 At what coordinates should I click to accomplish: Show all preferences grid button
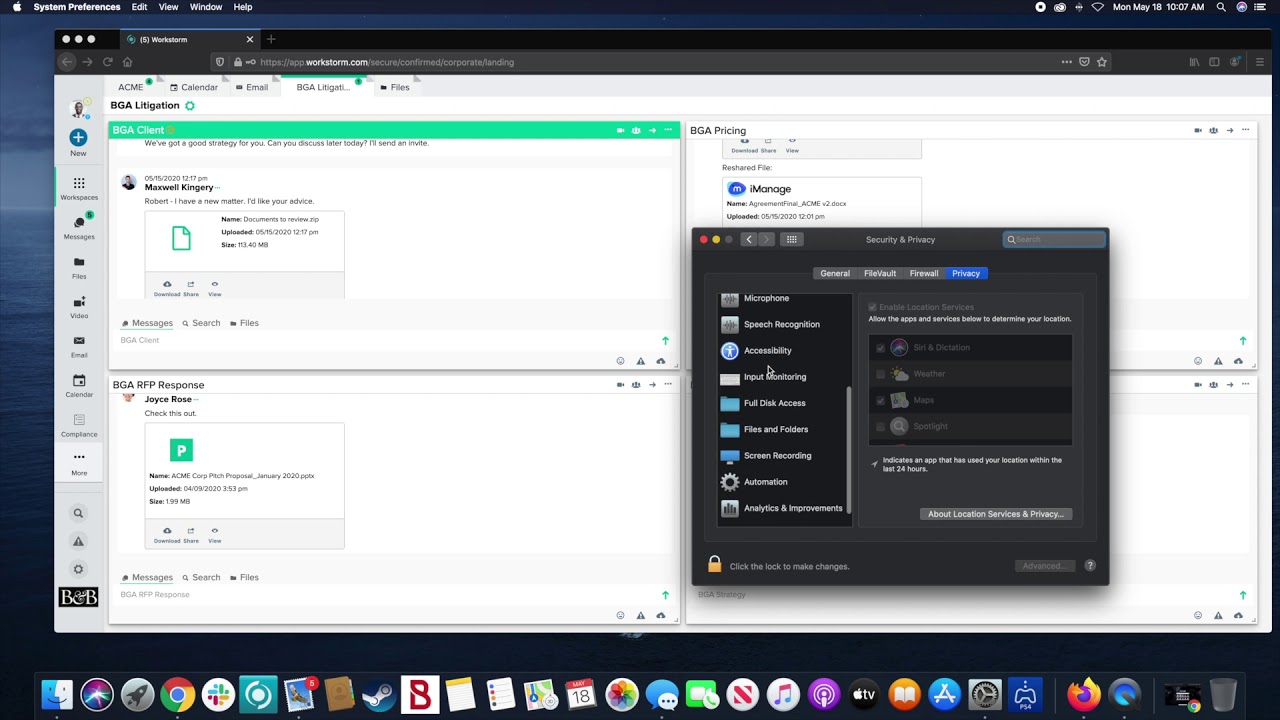(x=791, y=239)
